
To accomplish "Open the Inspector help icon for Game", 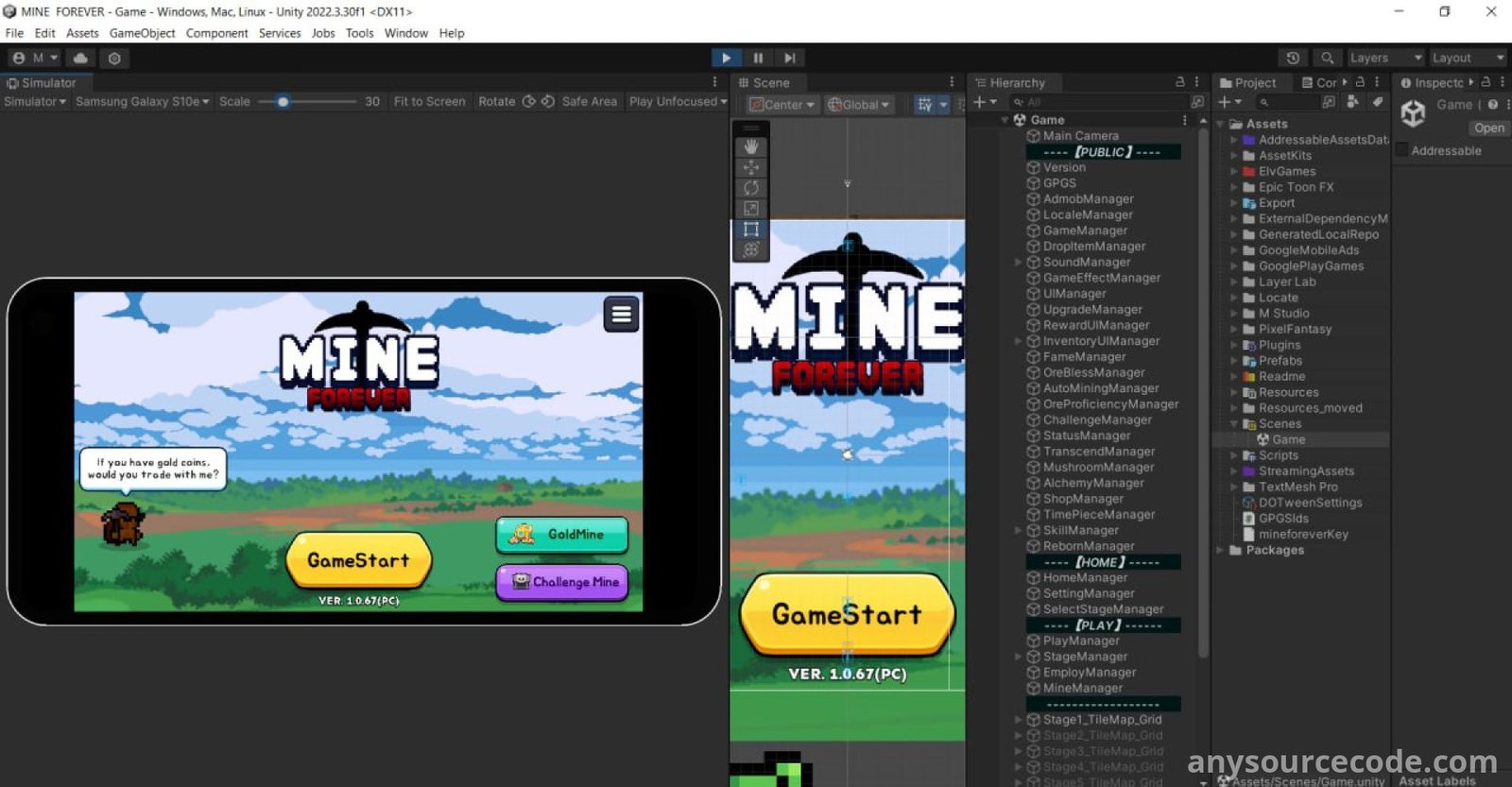I will (1493, 105).
